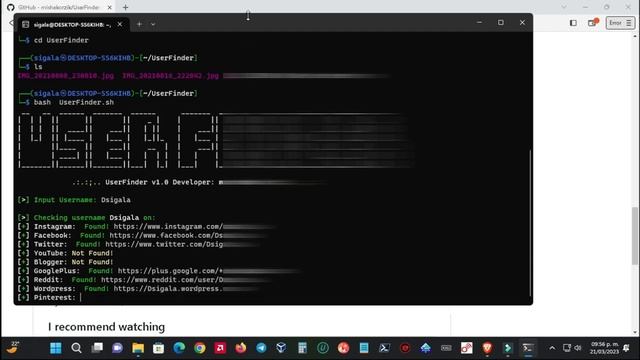Expand the browser tab search chevron
The width and height of the screenshot is (640, 360).
click(x=564, y=7)
